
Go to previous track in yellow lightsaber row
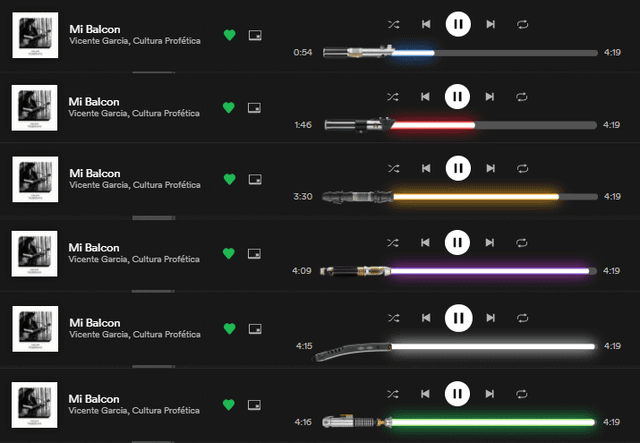[x=425, y=168]
